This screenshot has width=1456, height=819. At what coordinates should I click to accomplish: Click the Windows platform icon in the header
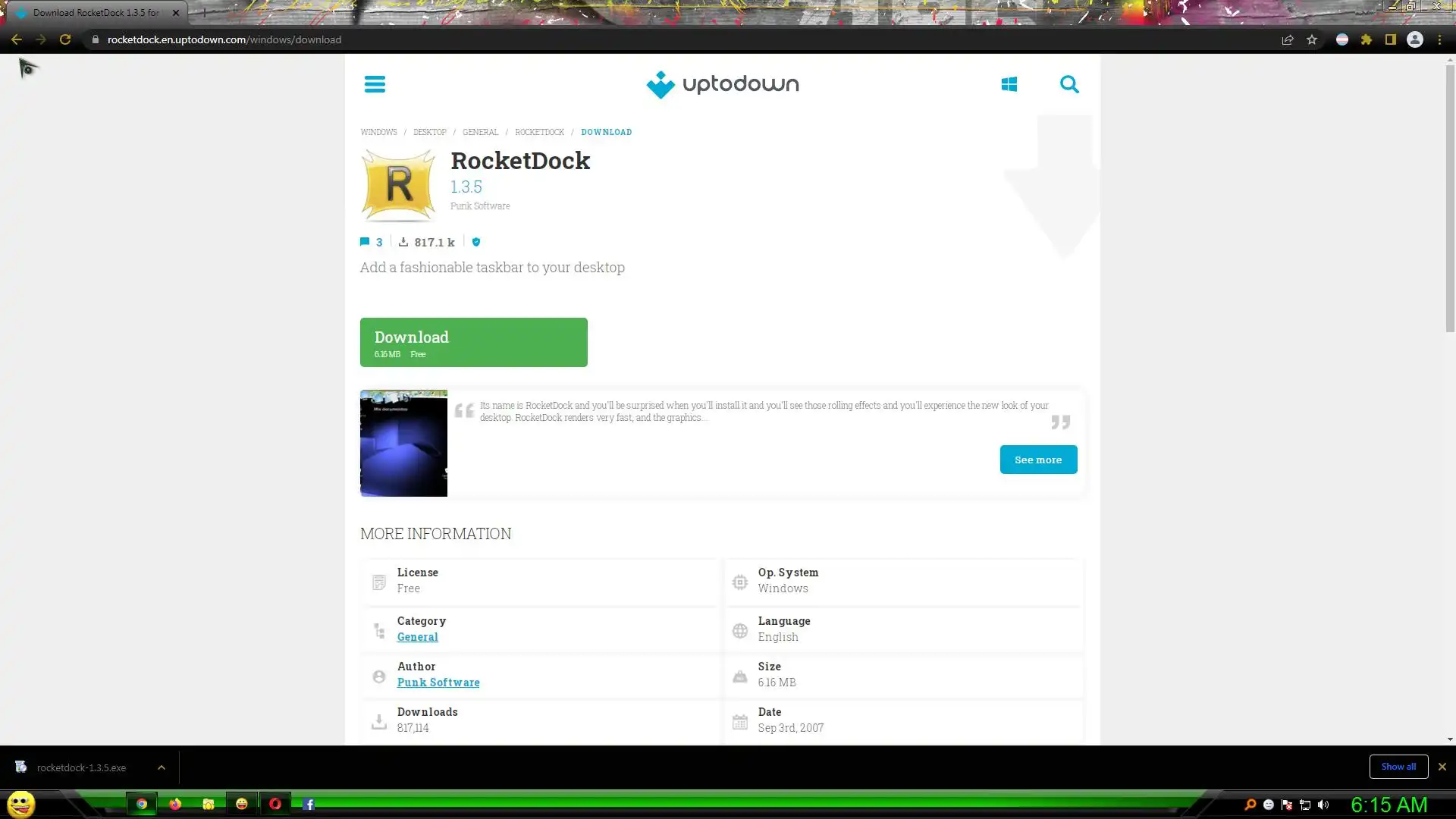[x=1009, y=84]
